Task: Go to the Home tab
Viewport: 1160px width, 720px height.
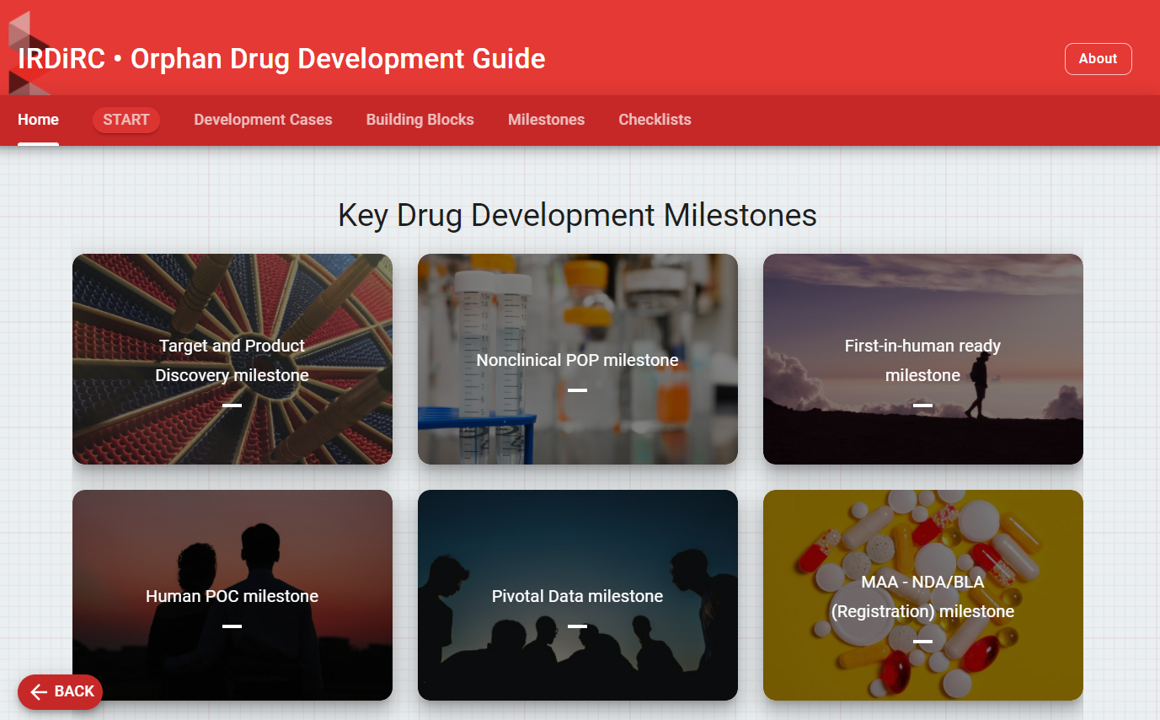Action: 38,120
